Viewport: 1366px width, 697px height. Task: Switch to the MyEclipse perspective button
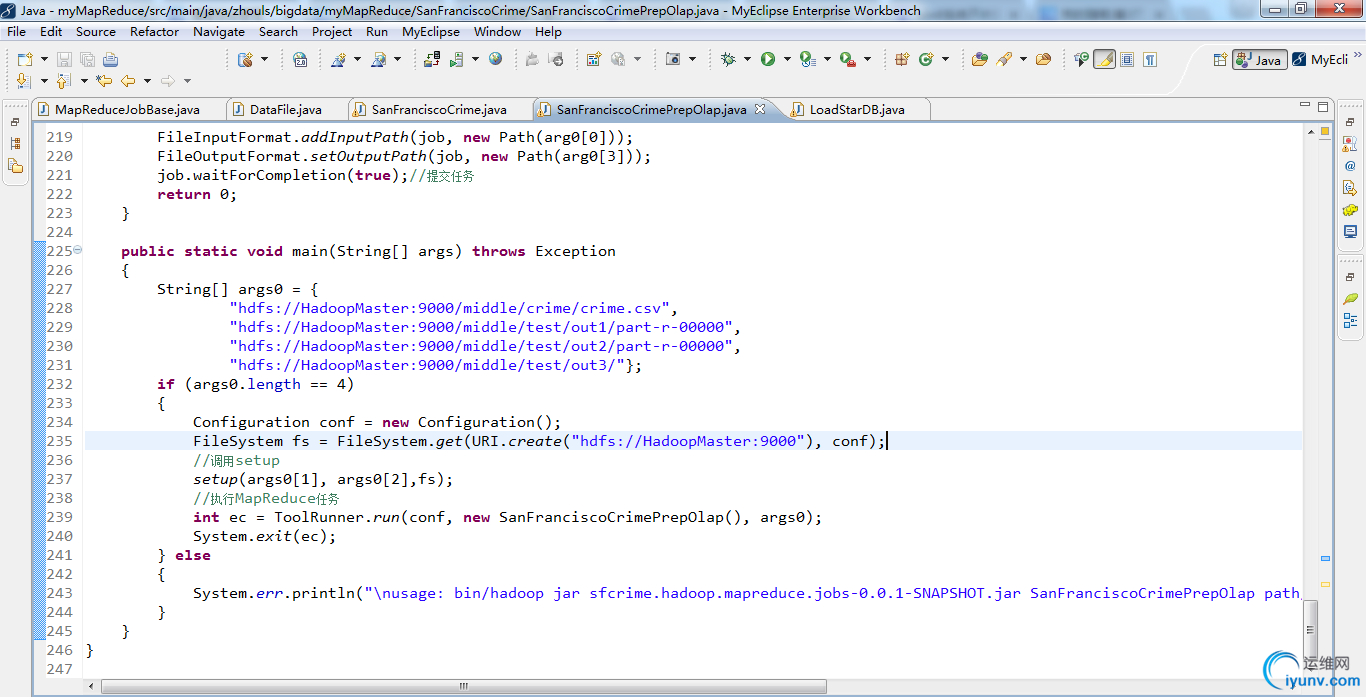pos(1320,60)
